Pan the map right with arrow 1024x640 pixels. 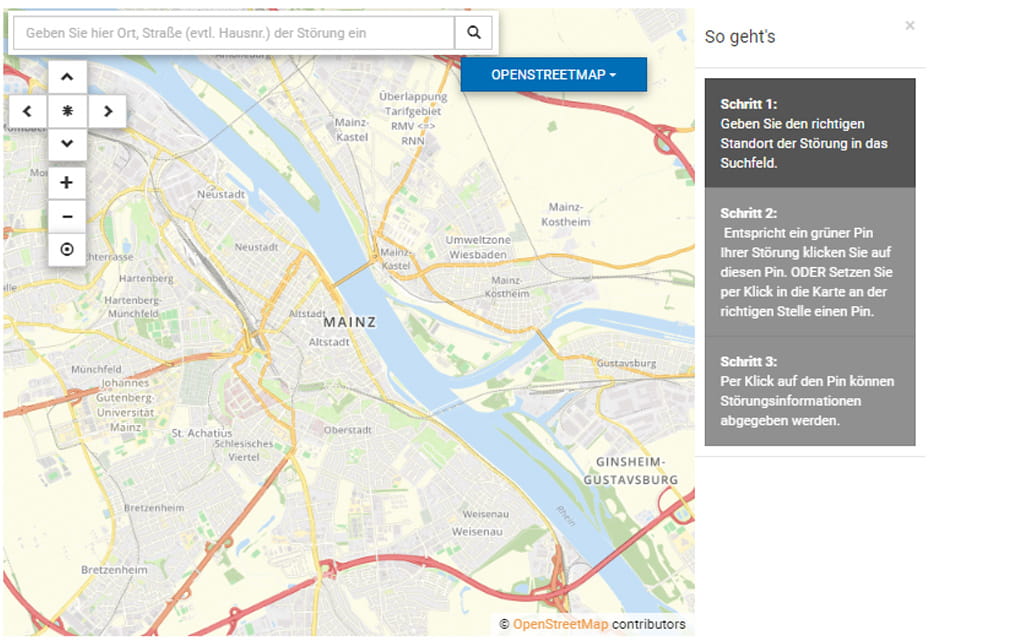pos(107,111)
